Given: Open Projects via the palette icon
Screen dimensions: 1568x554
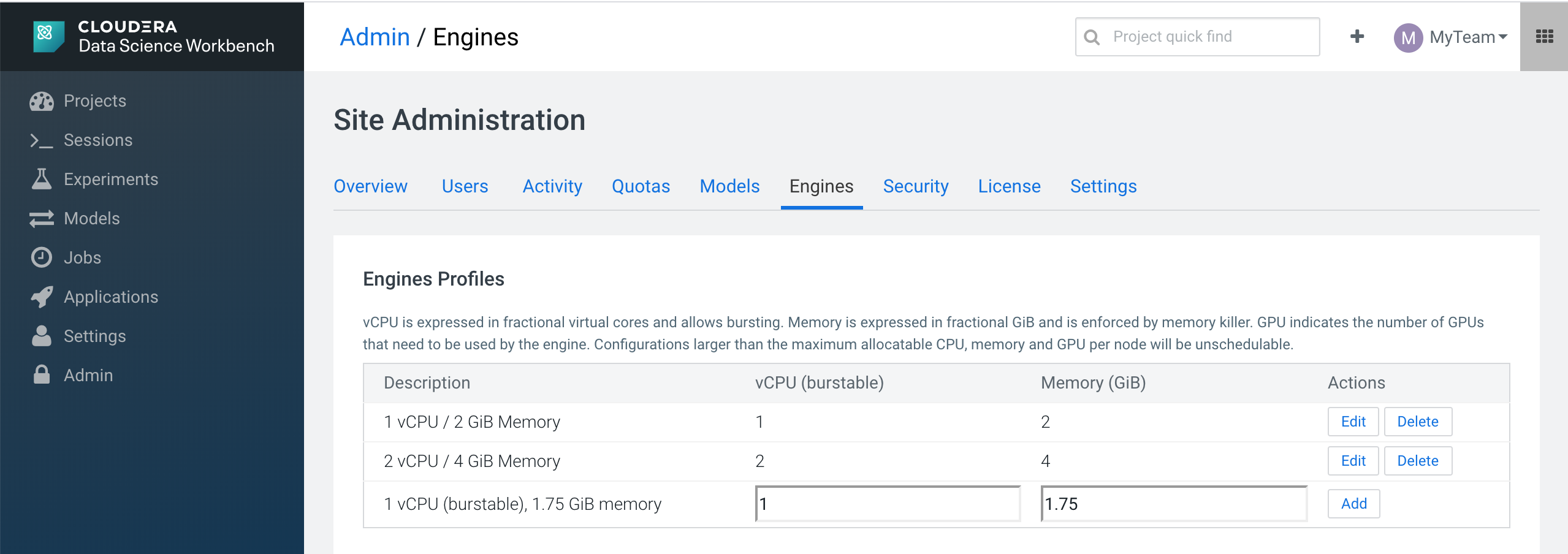Looking at the screenshot, I should tap(42, 101).
